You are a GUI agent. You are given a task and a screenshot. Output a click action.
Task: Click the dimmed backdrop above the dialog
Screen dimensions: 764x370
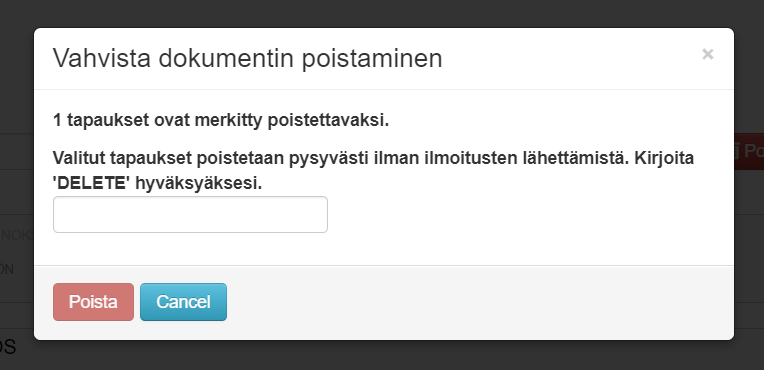coord(382,14)
